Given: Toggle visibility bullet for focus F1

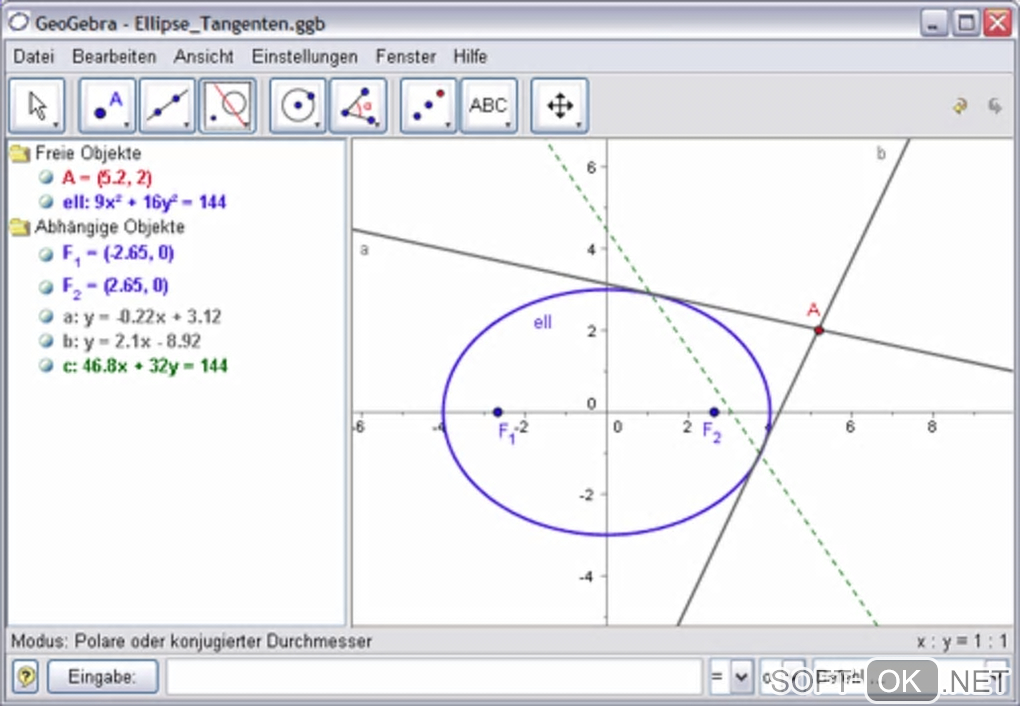Looking at the screenshot, I should tap(46, 254).
